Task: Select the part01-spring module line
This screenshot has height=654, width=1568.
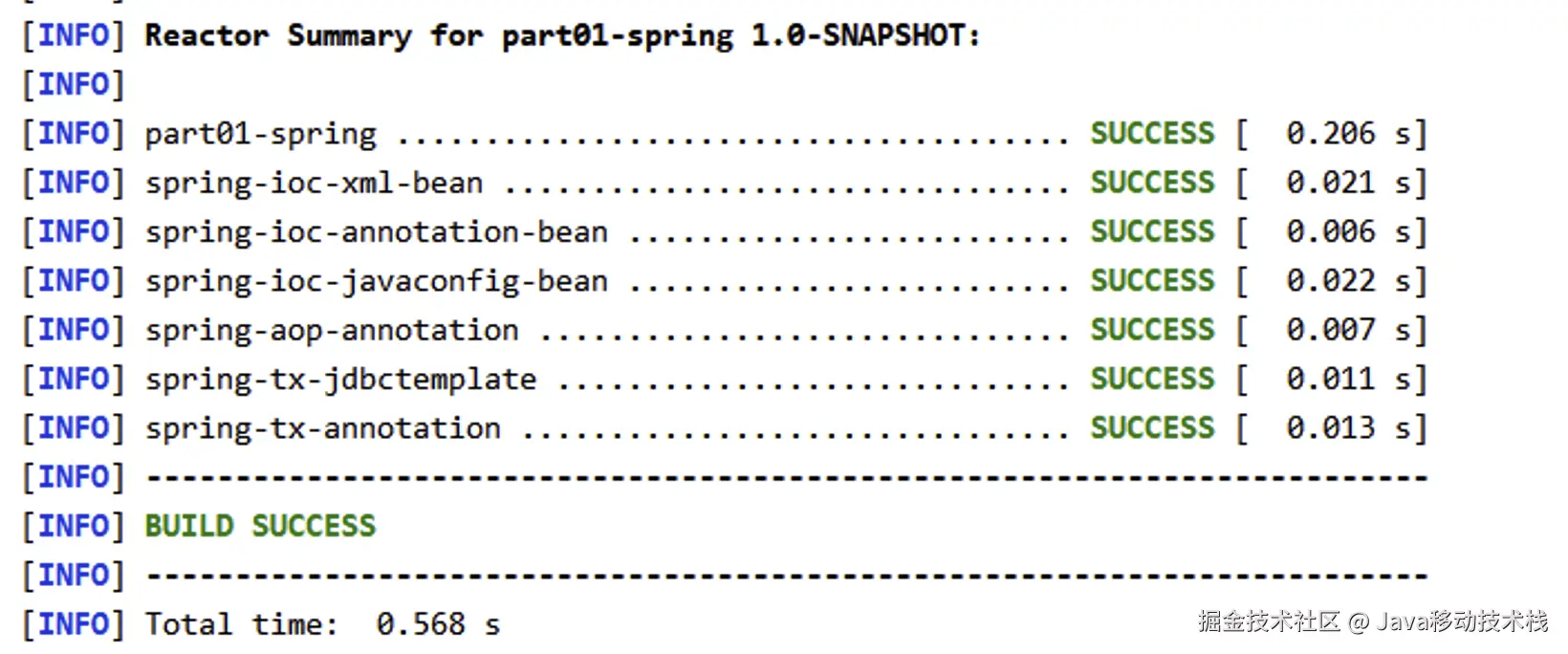Action: tap(724, 134)
